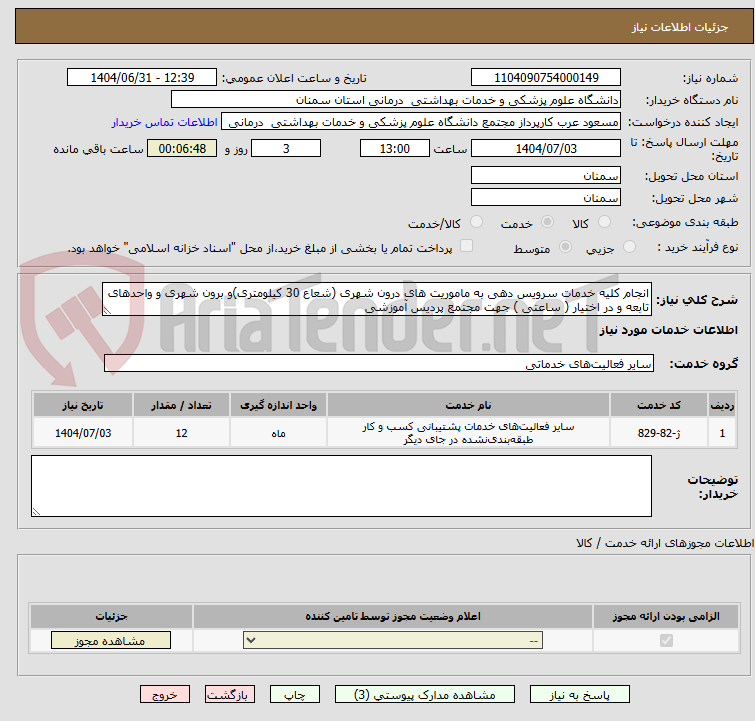Click service code ژ-82-829 cell
755x721 pixels.
pos(658,433)
